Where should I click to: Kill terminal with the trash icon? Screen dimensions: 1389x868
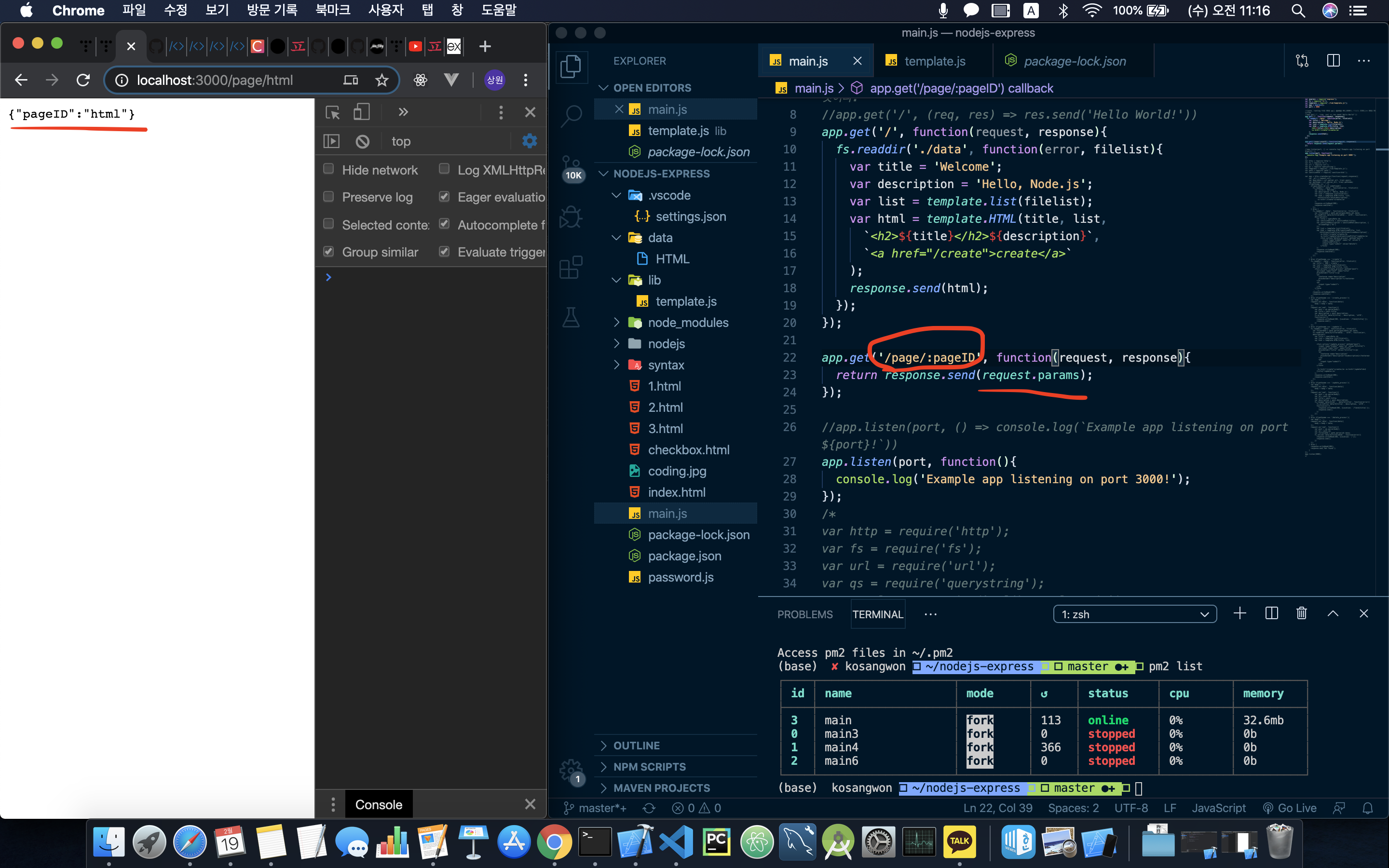pos(1301,614)
